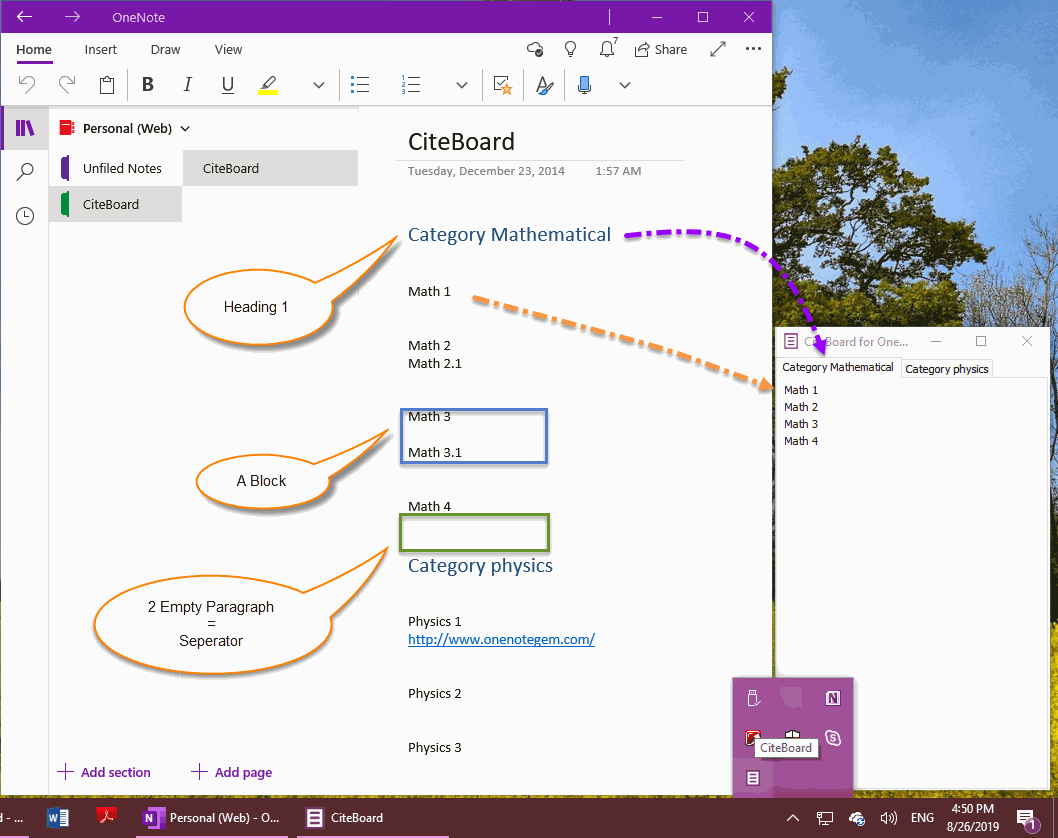Click the Paste clipboard icon

[x=107, y=85]
